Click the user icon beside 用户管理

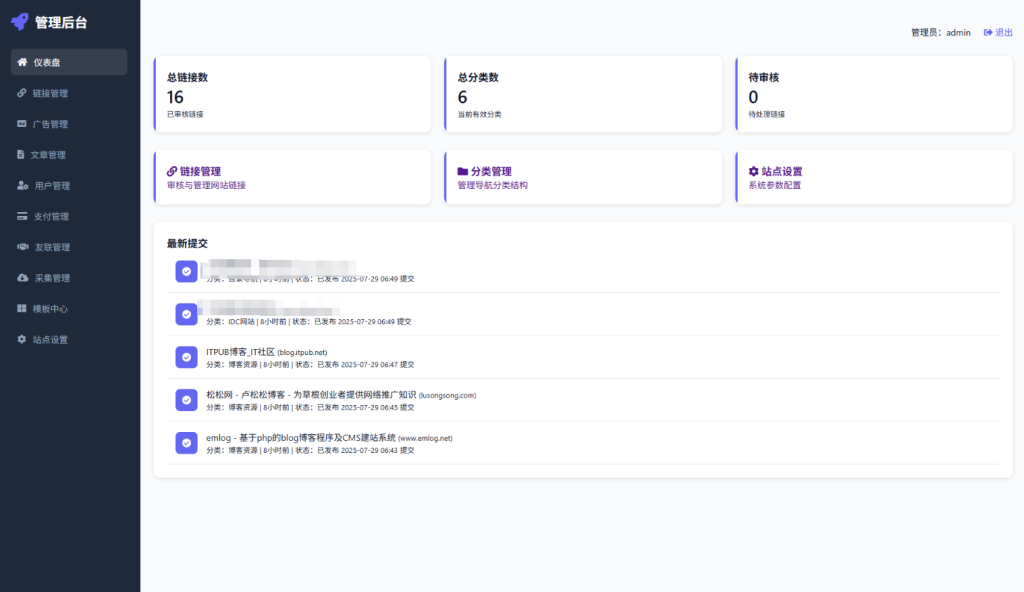pos(23,185)
